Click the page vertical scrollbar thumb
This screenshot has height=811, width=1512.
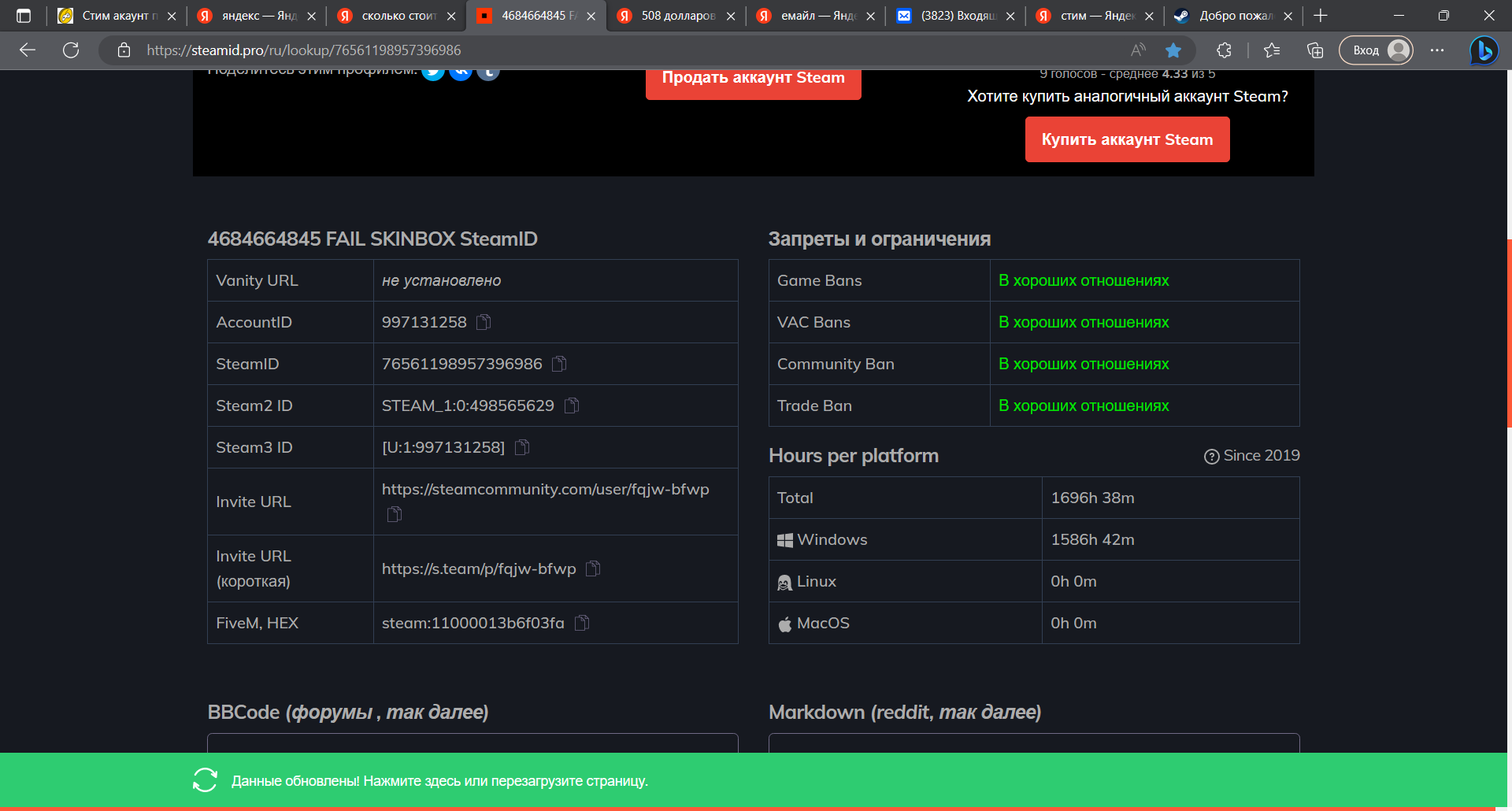coord(1509,332)
